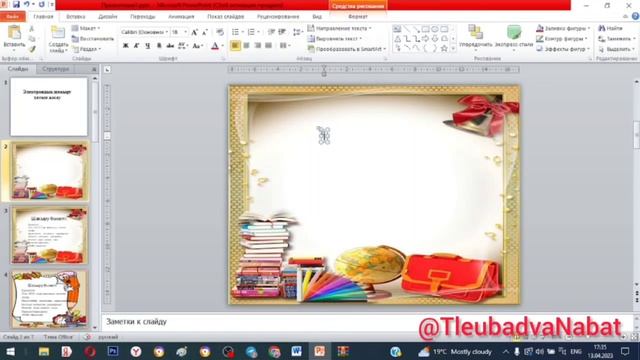Switch to the Анимация ribbon tab

click(x=181, y=16)
